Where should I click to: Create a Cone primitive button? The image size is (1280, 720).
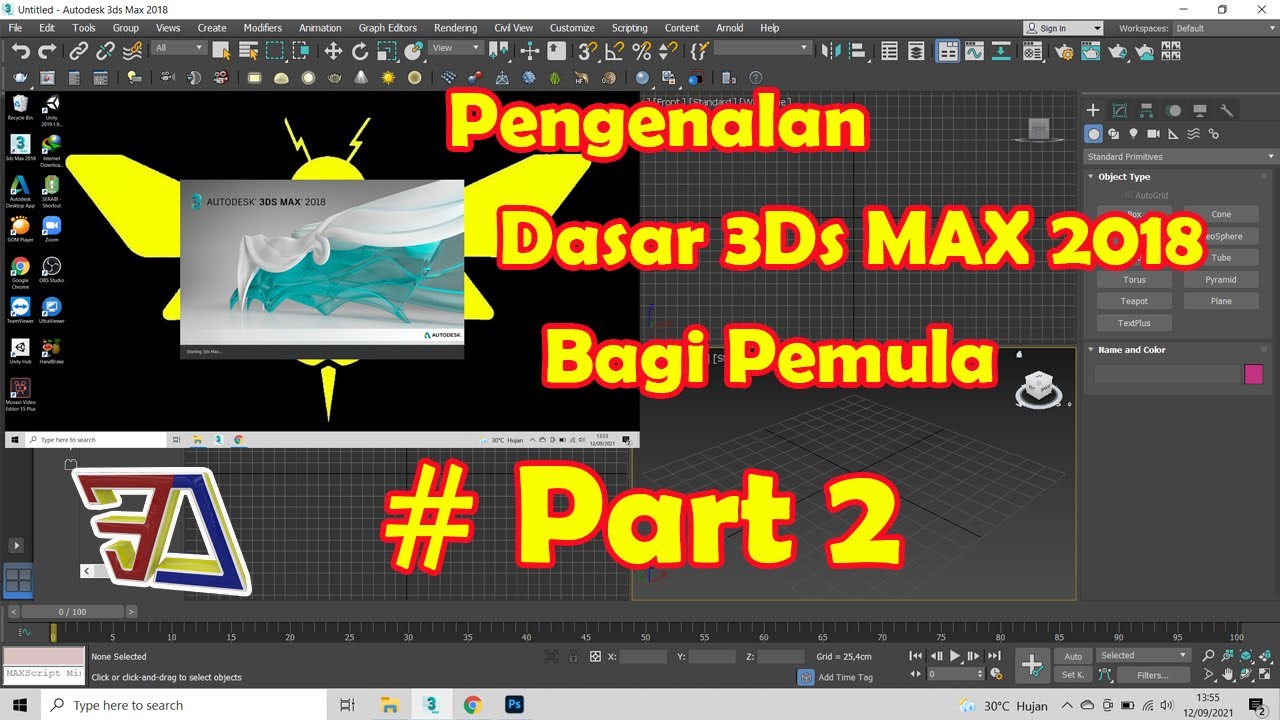1221,214
